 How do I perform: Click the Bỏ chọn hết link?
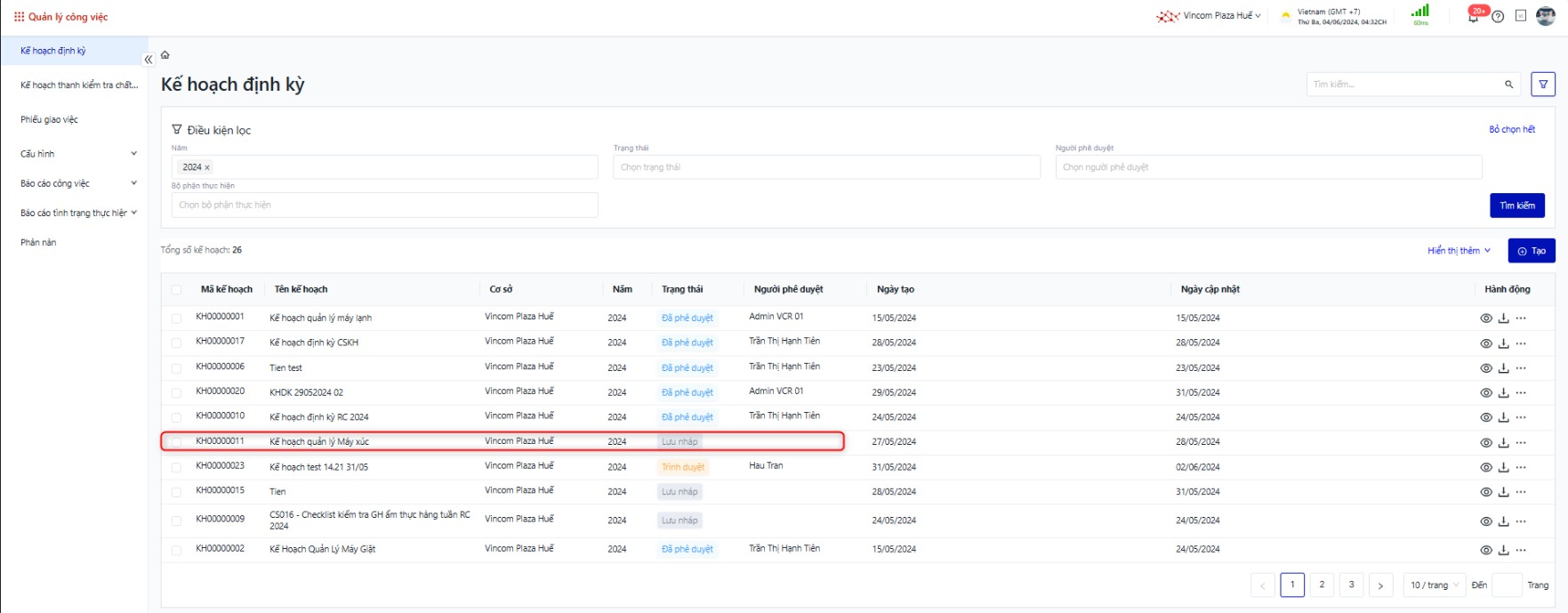1512,130
